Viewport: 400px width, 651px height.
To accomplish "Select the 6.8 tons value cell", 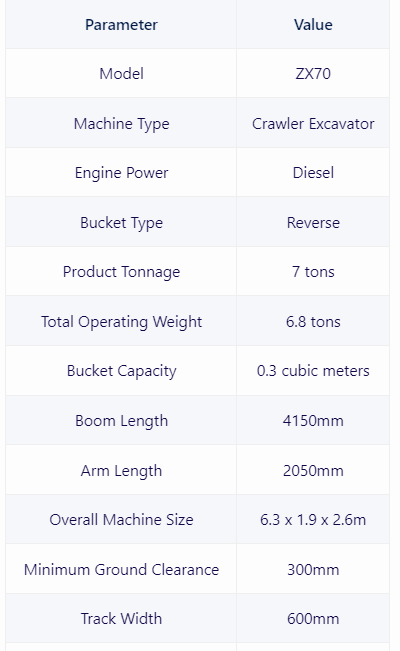I will 313,322.
